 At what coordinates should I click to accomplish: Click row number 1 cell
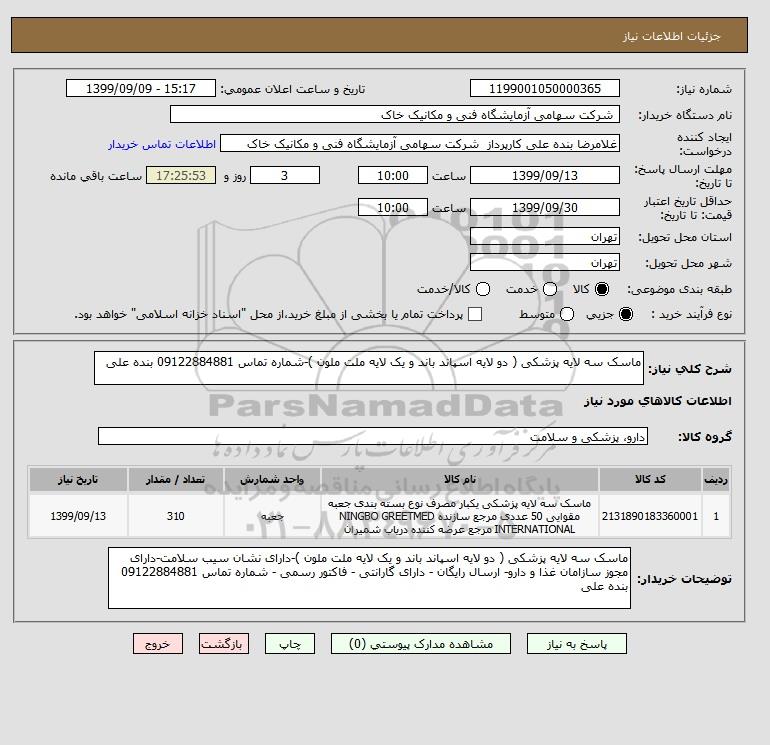pyautogui.click(x=716, y=516)
